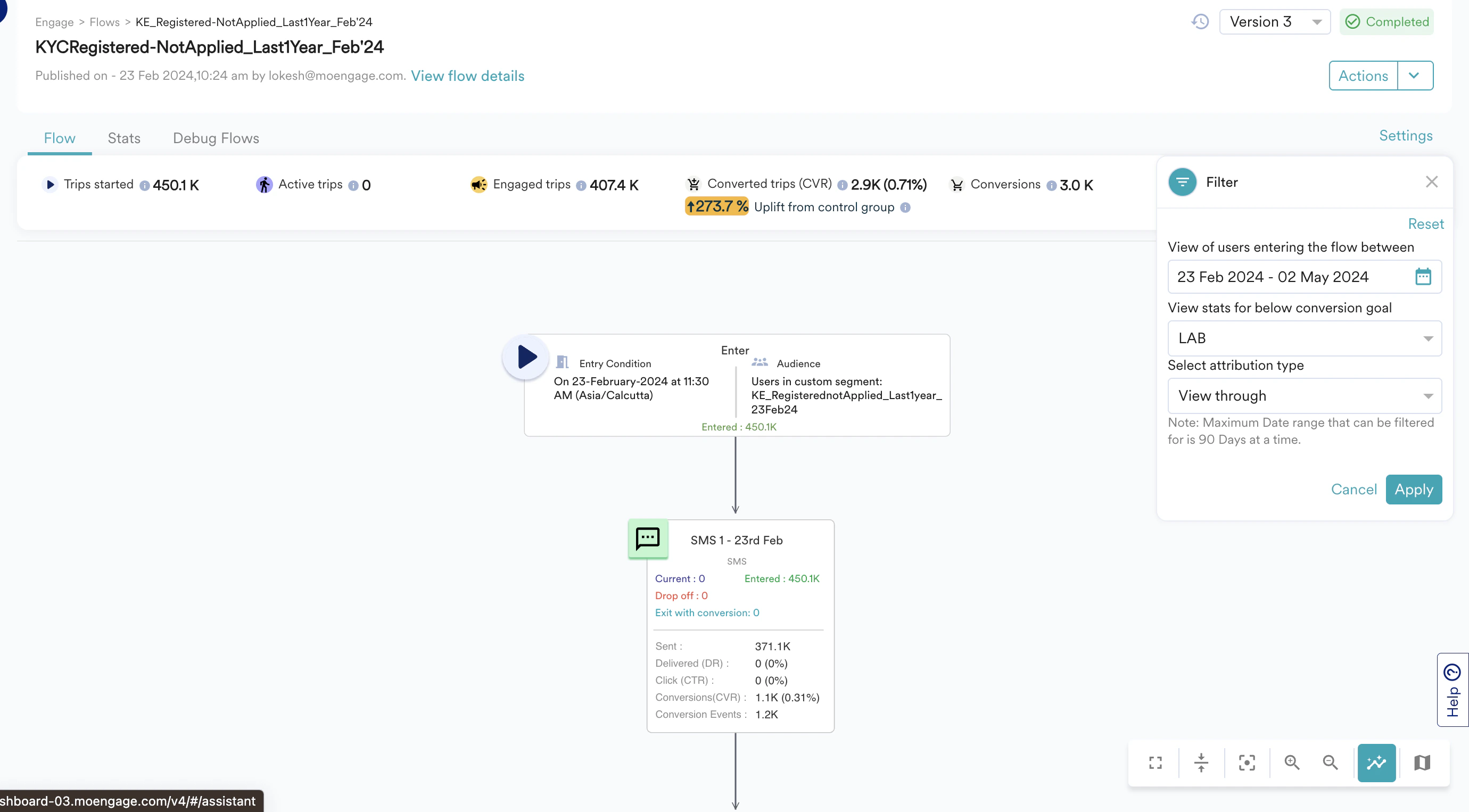Open the calendar date picker icon

click(1423, 277)
